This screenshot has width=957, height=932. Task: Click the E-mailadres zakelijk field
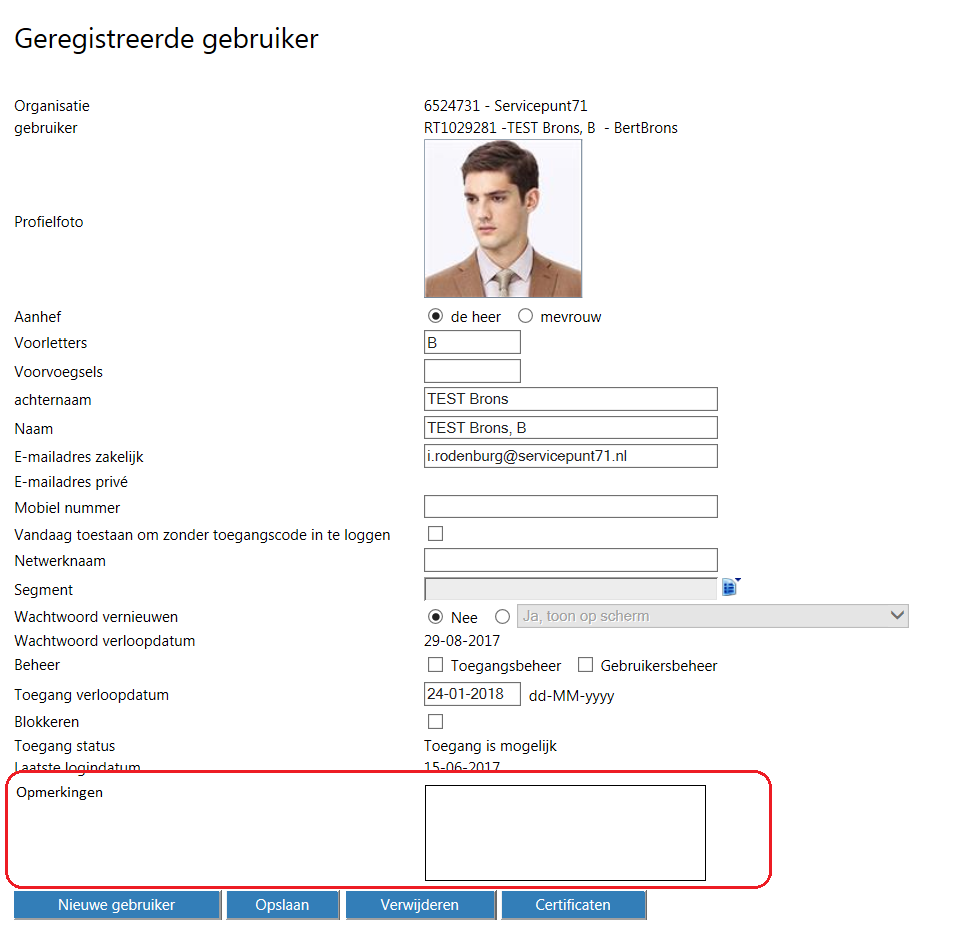coord(570,456)
